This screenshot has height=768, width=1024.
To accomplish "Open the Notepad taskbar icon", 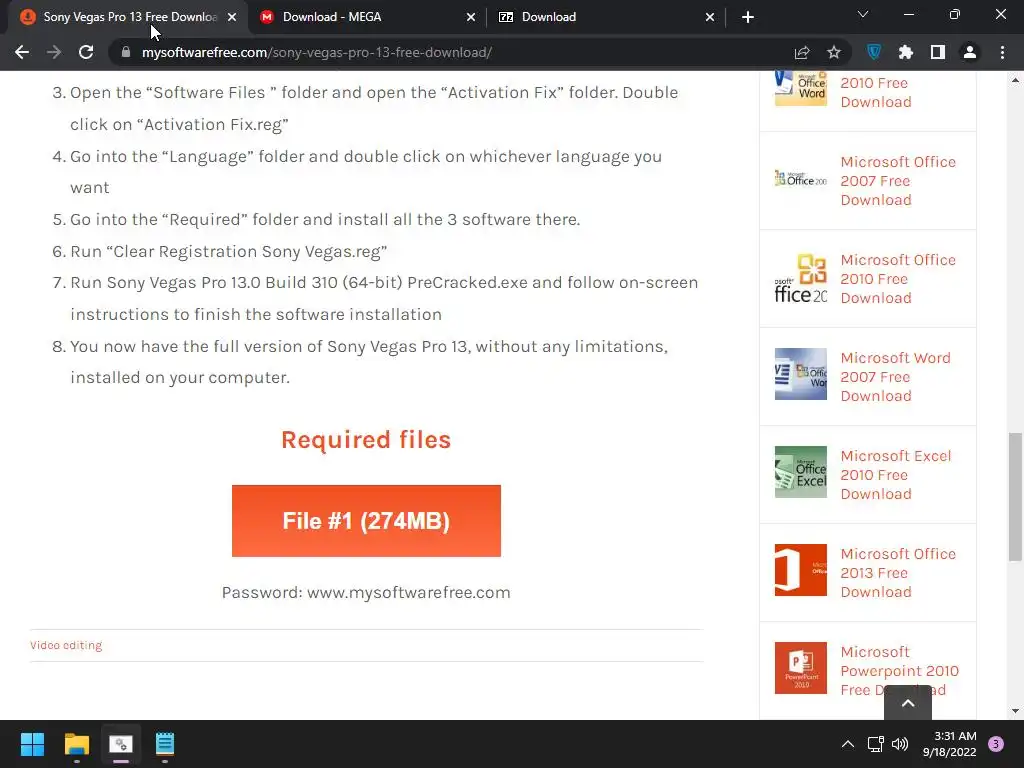I will 165,744.
